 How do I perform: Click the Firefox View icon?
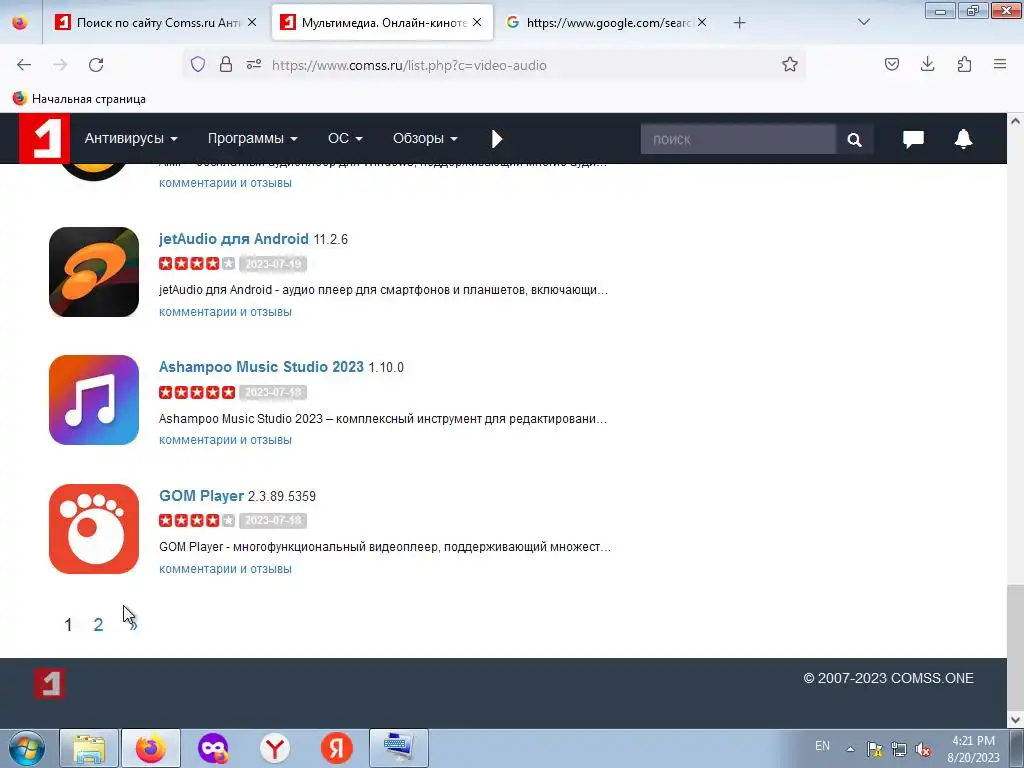[x=20, y=22]
